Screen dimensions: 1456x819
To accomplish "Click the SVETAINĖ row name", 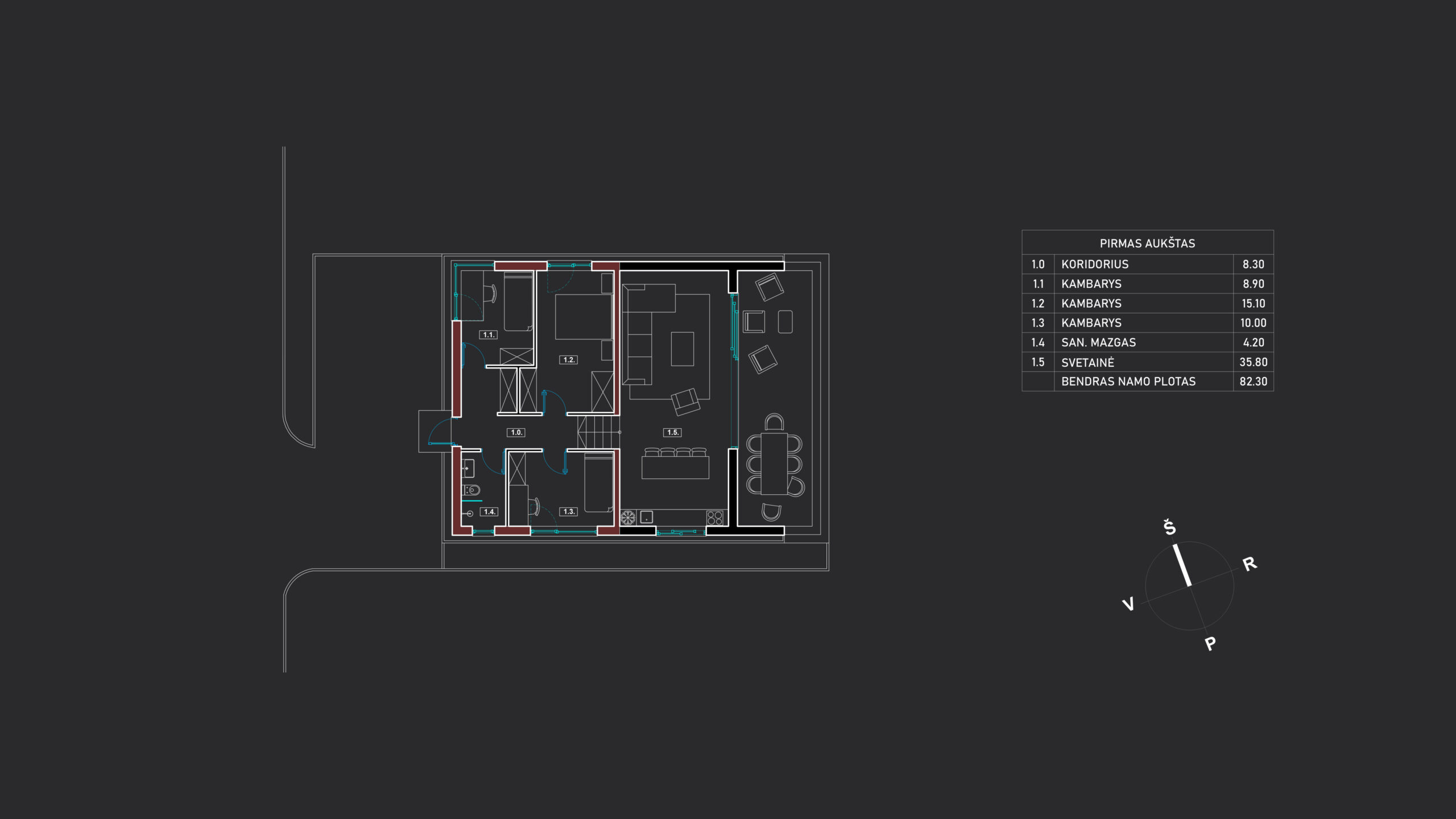I will (1087, 362).
